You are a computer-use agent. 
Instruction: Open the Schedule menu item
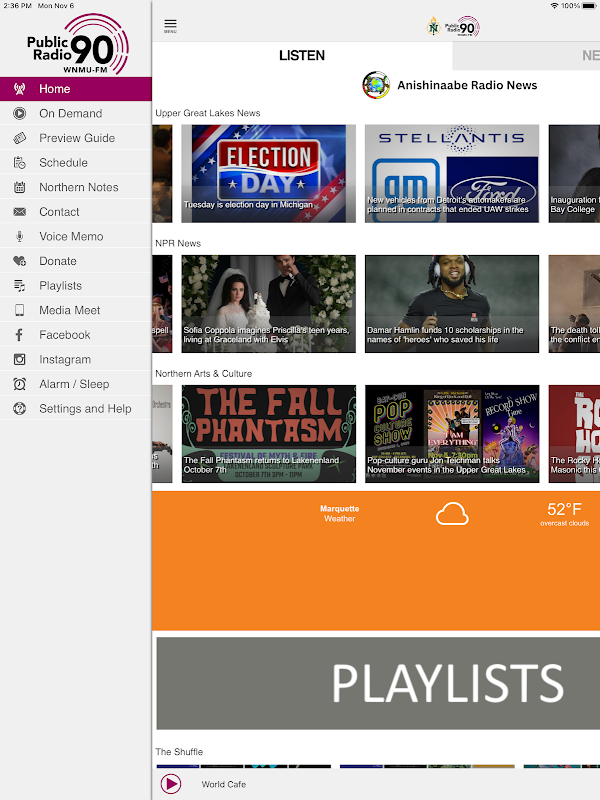click(76, 163)
